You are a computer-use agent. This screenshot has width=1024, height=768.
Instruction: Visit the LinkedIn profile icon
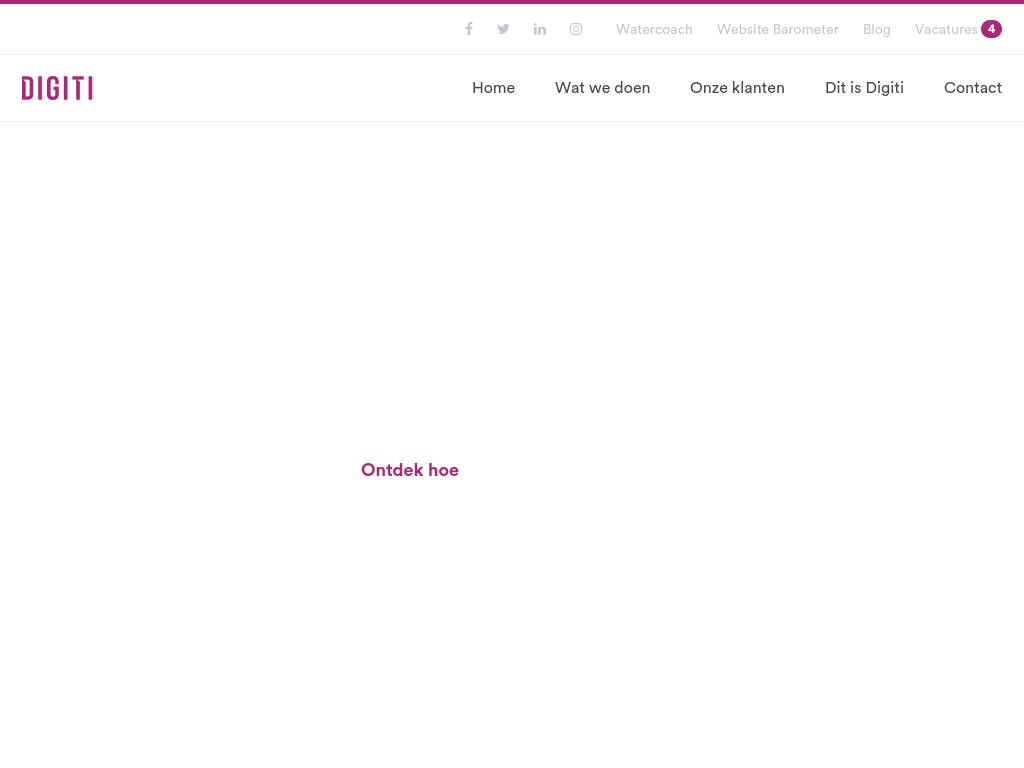click(x=539, y=29)
